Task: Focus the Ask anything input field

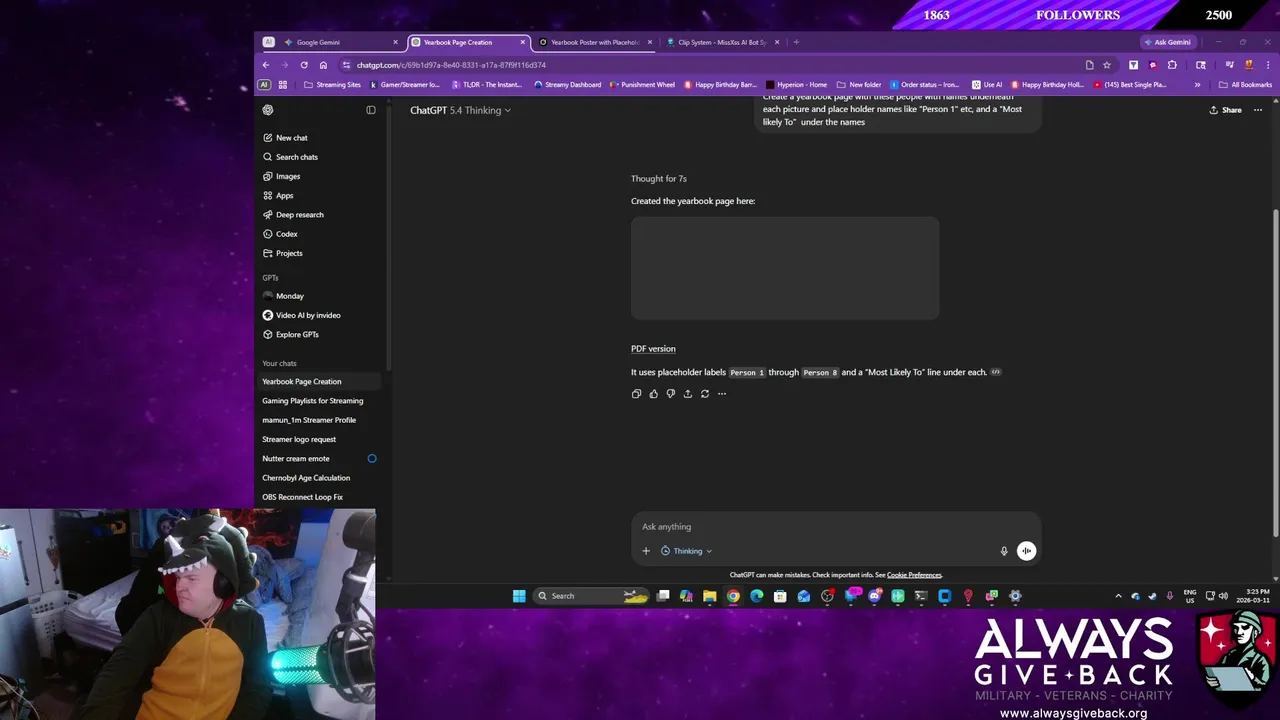Action: click(x=835, y=527)
